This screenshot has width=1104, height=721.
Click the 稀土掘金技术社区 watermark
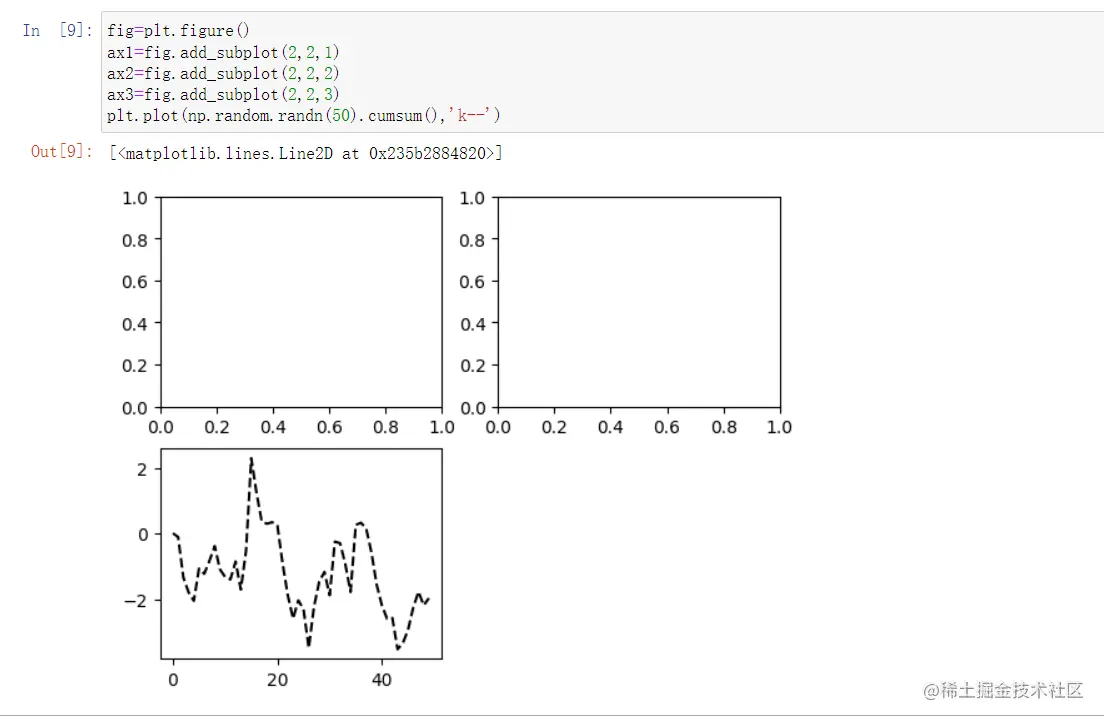[x=1003, y=691]
